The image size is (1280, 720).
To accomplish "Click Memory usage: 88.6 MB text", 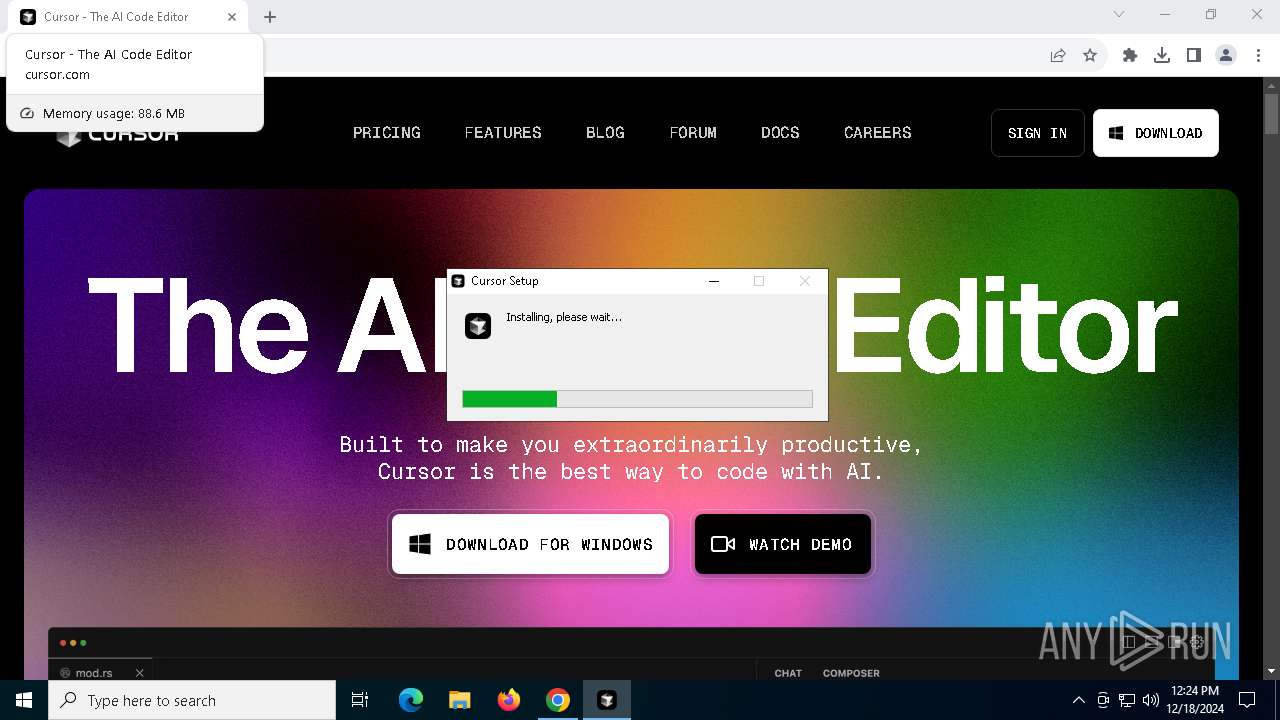I will coord(114,114).
